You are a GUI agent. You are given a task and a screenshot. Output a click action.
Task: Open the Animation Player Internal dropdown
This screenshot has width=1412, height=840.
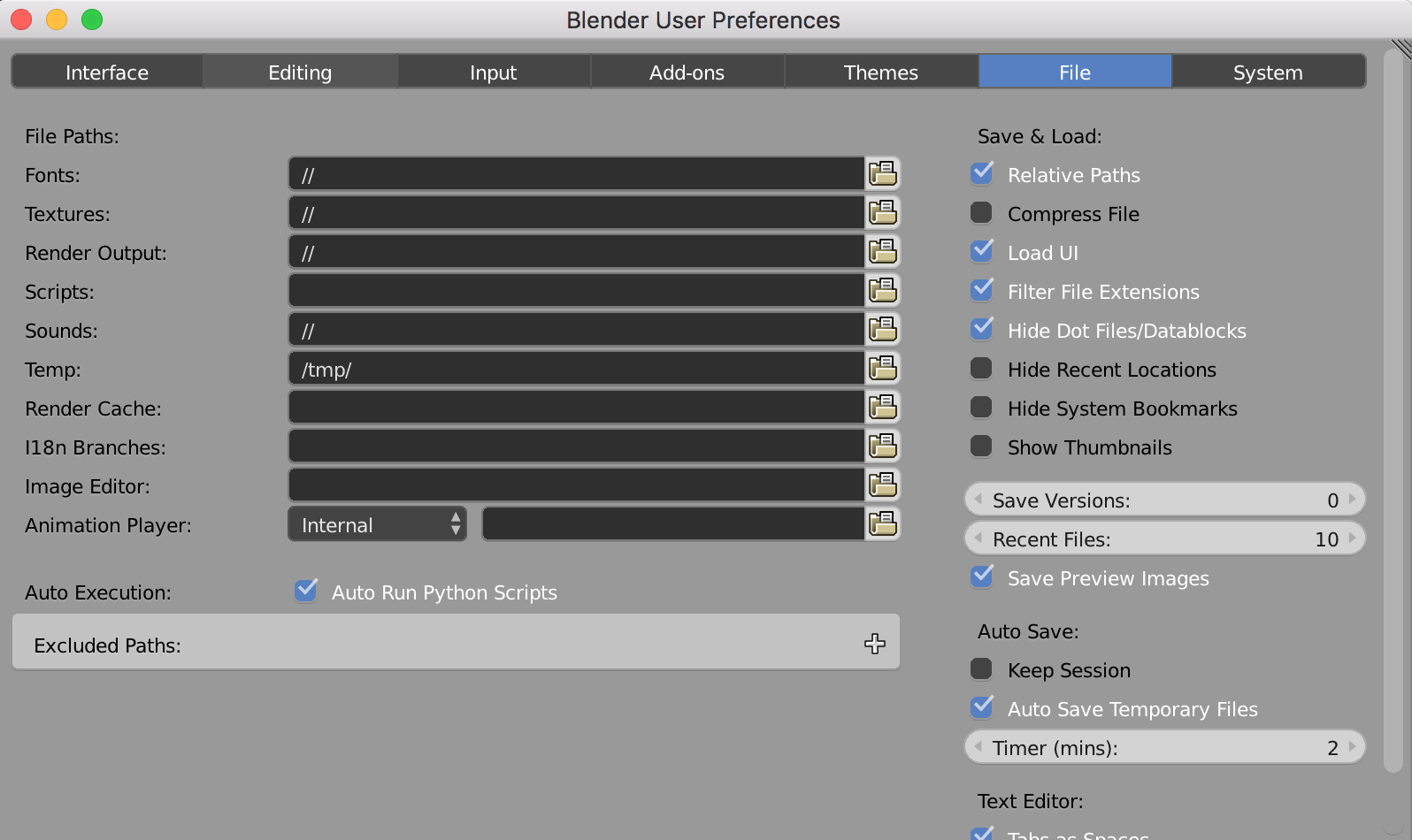point(378,524)
